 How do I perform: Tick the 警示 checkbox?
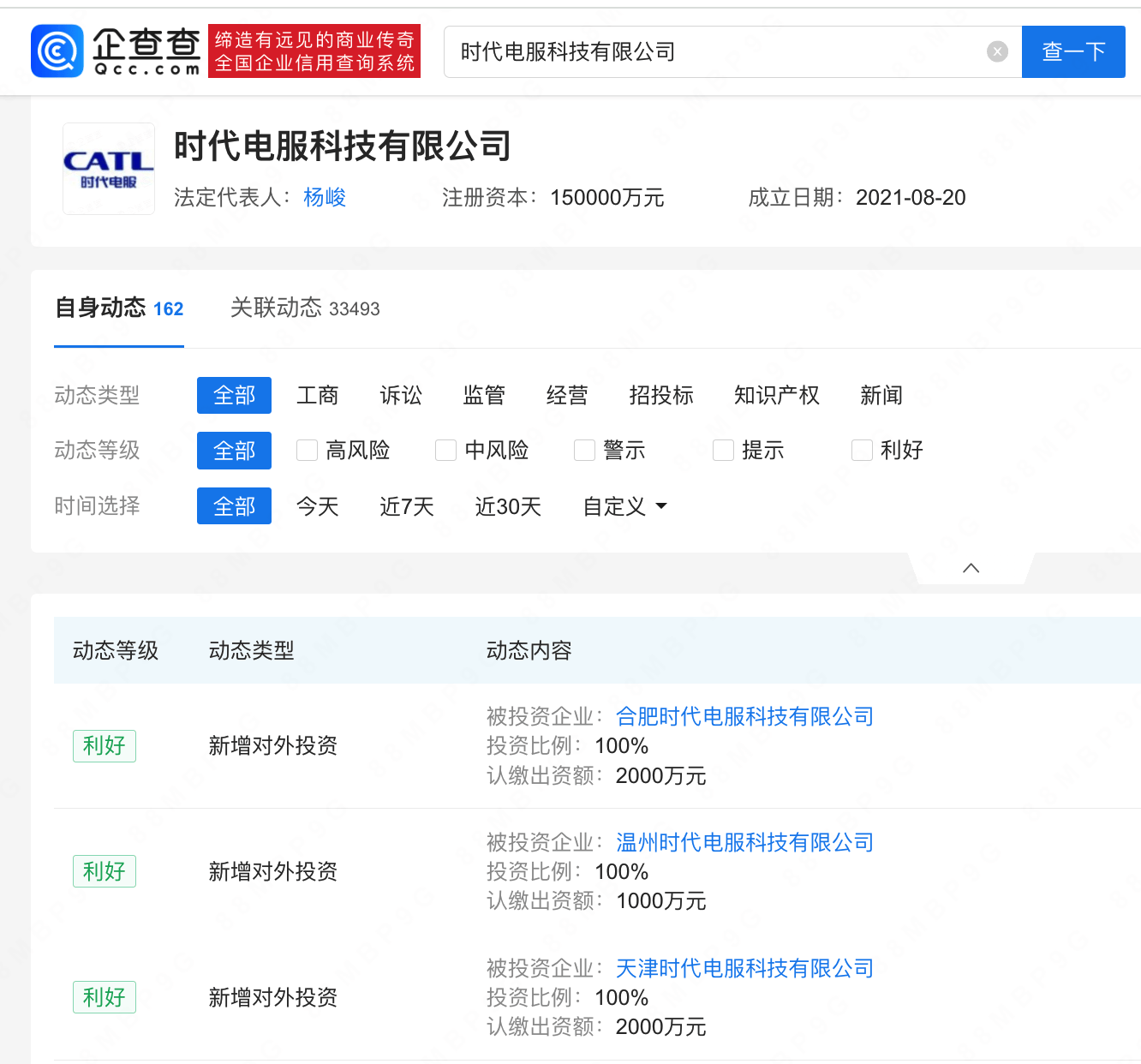coord(584,451)
